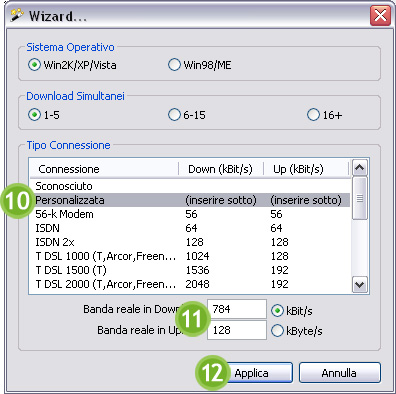
Task: Click the Banda reale in Up field
Action: point(237,330)
